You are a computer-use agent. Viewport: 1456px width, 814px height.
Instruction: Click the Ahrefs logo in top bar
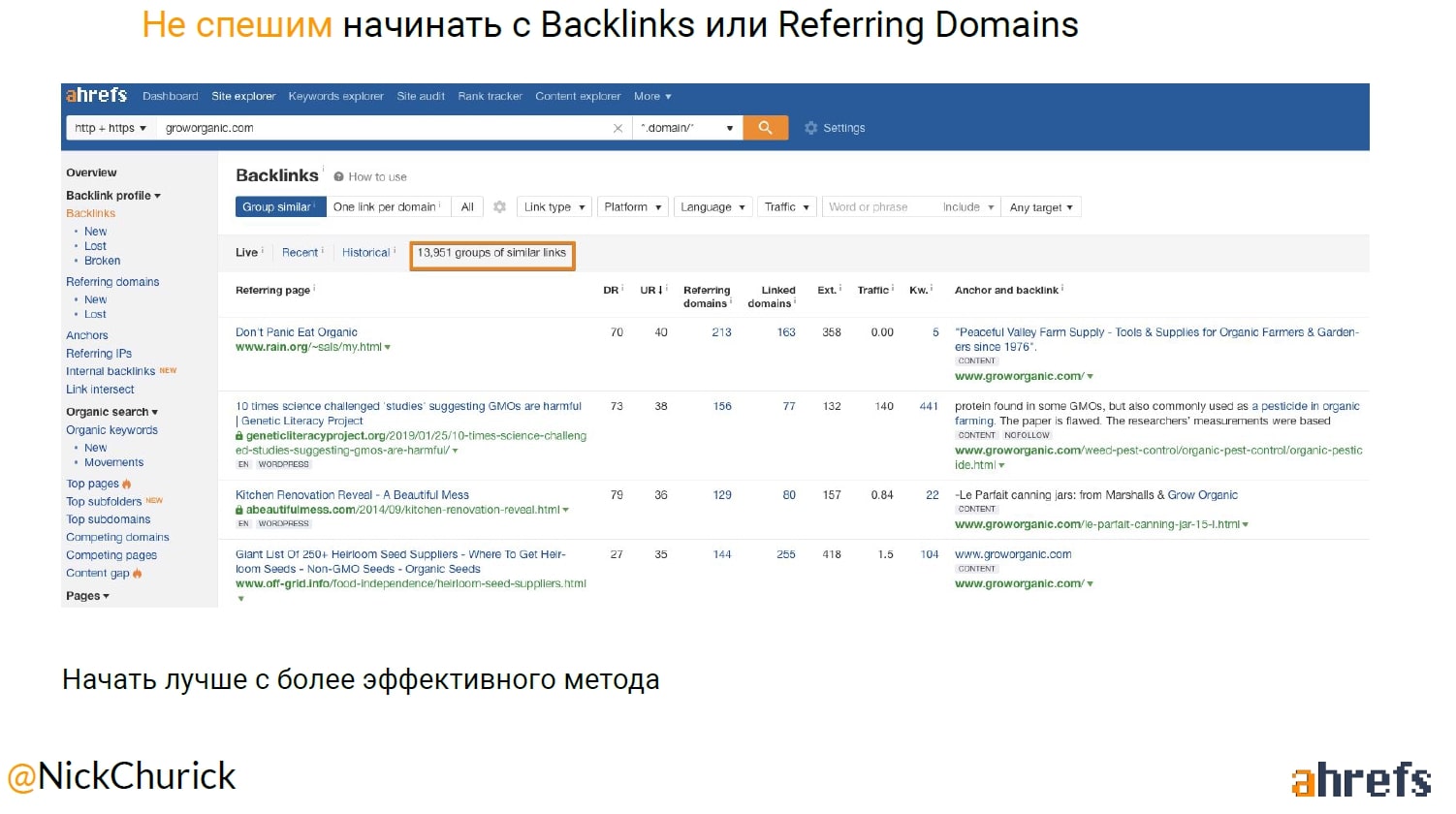click(x=97, y=95)
